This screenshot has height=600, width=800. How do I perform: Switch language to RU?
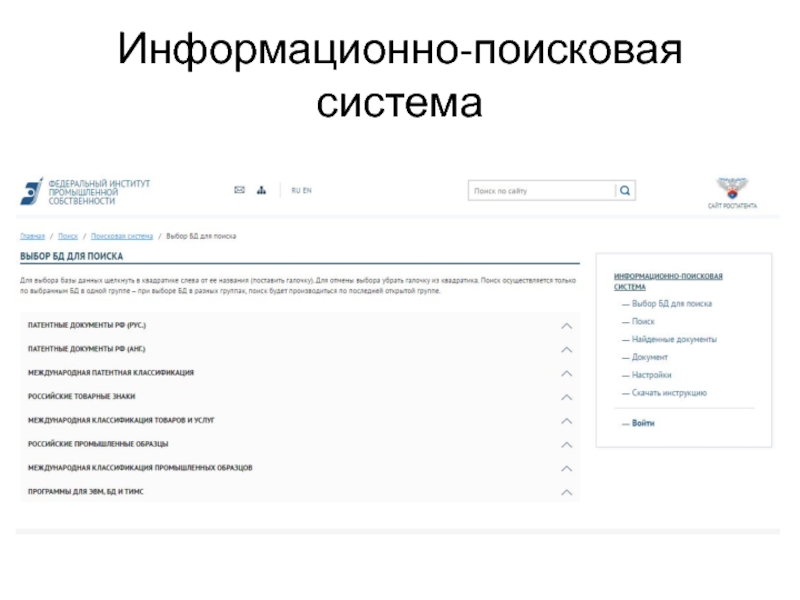pyautogui.click(x=295, y=190)
